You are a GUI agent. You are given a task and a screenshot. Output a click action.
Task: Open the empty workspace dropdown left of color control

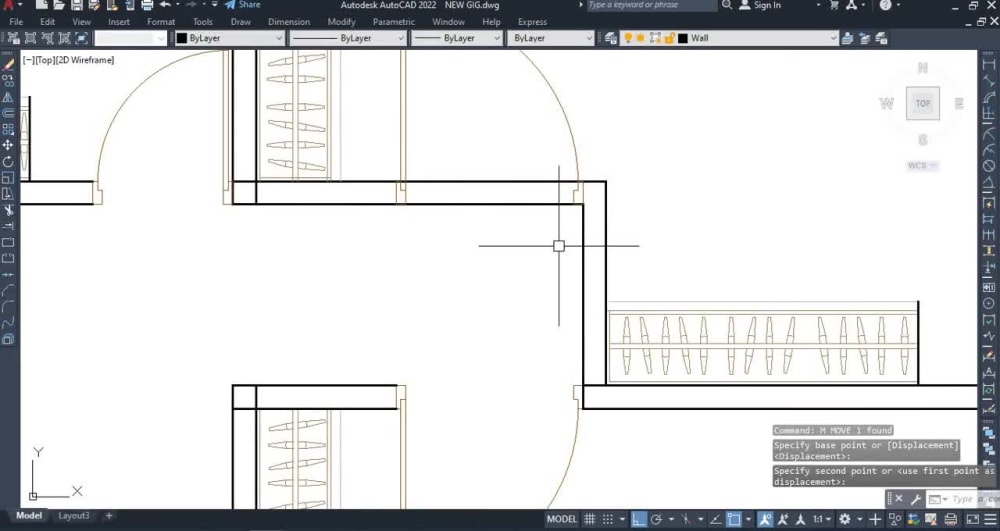[x=130, y=38]
